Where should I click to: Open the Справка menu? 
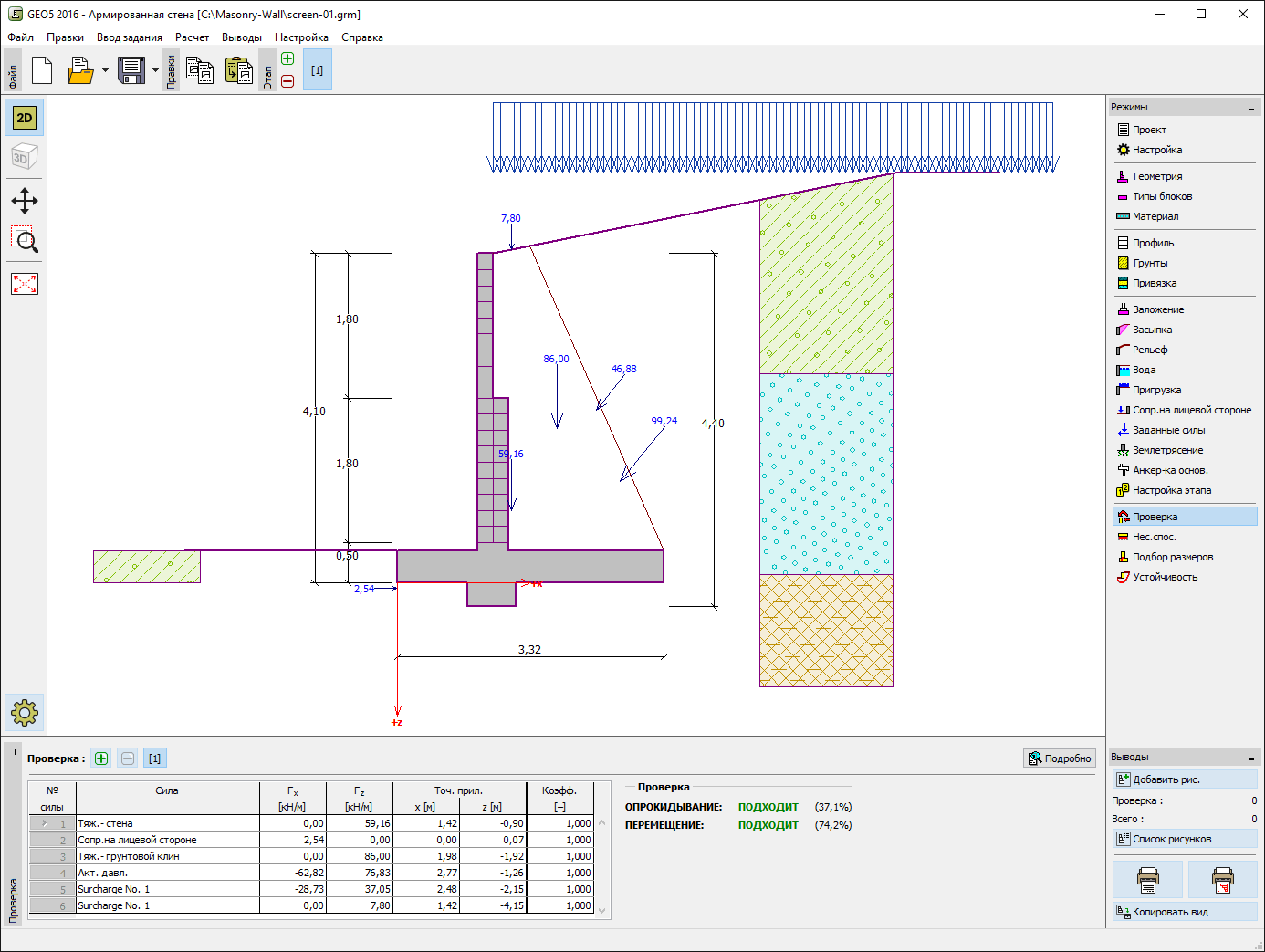coord(362,37)
